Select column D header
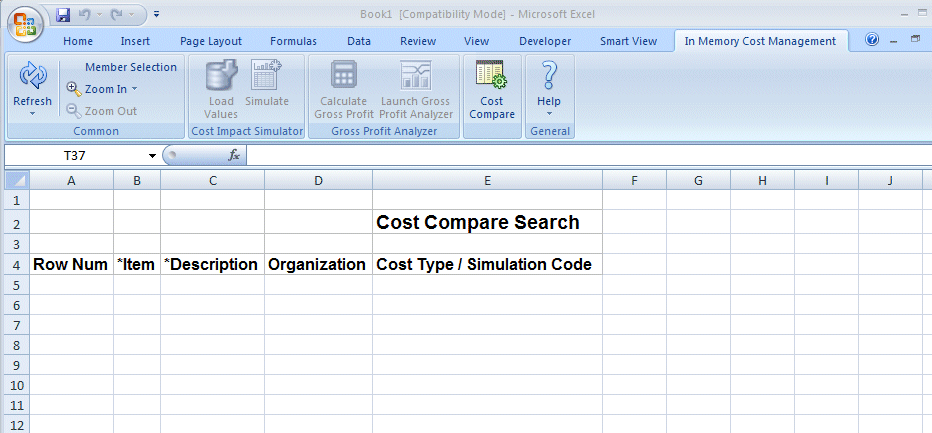 pyautogui.click(x=319, y=181)
